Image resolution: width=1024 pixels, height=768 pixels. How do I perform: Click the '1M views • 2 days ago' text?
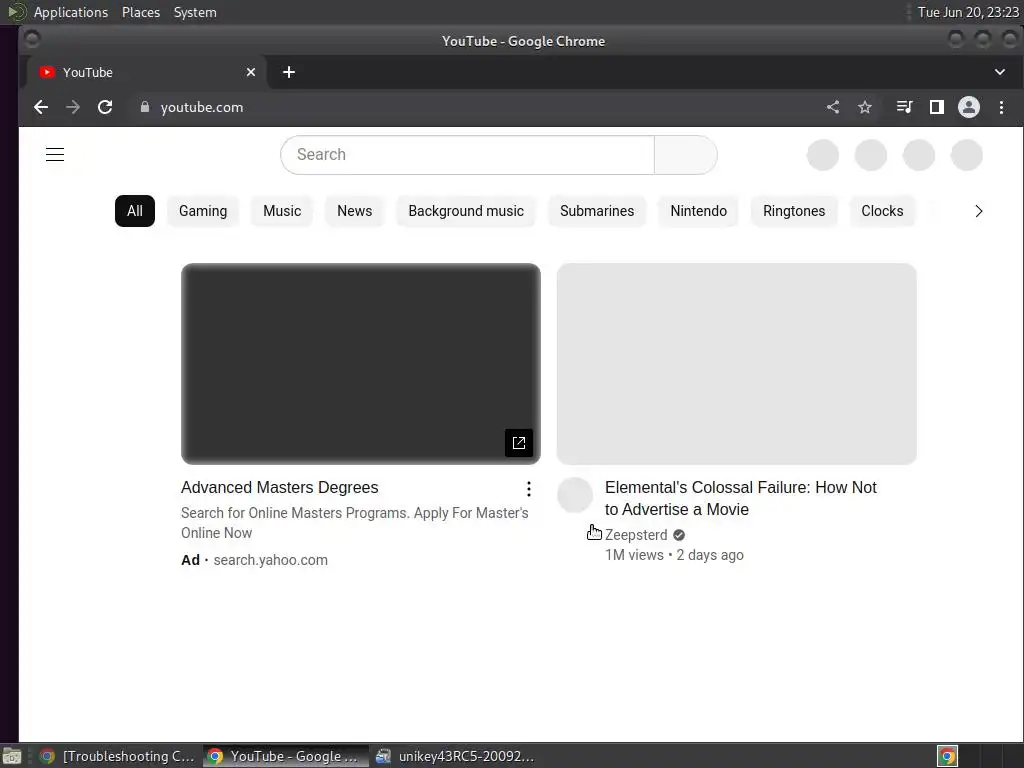(674, 555)
